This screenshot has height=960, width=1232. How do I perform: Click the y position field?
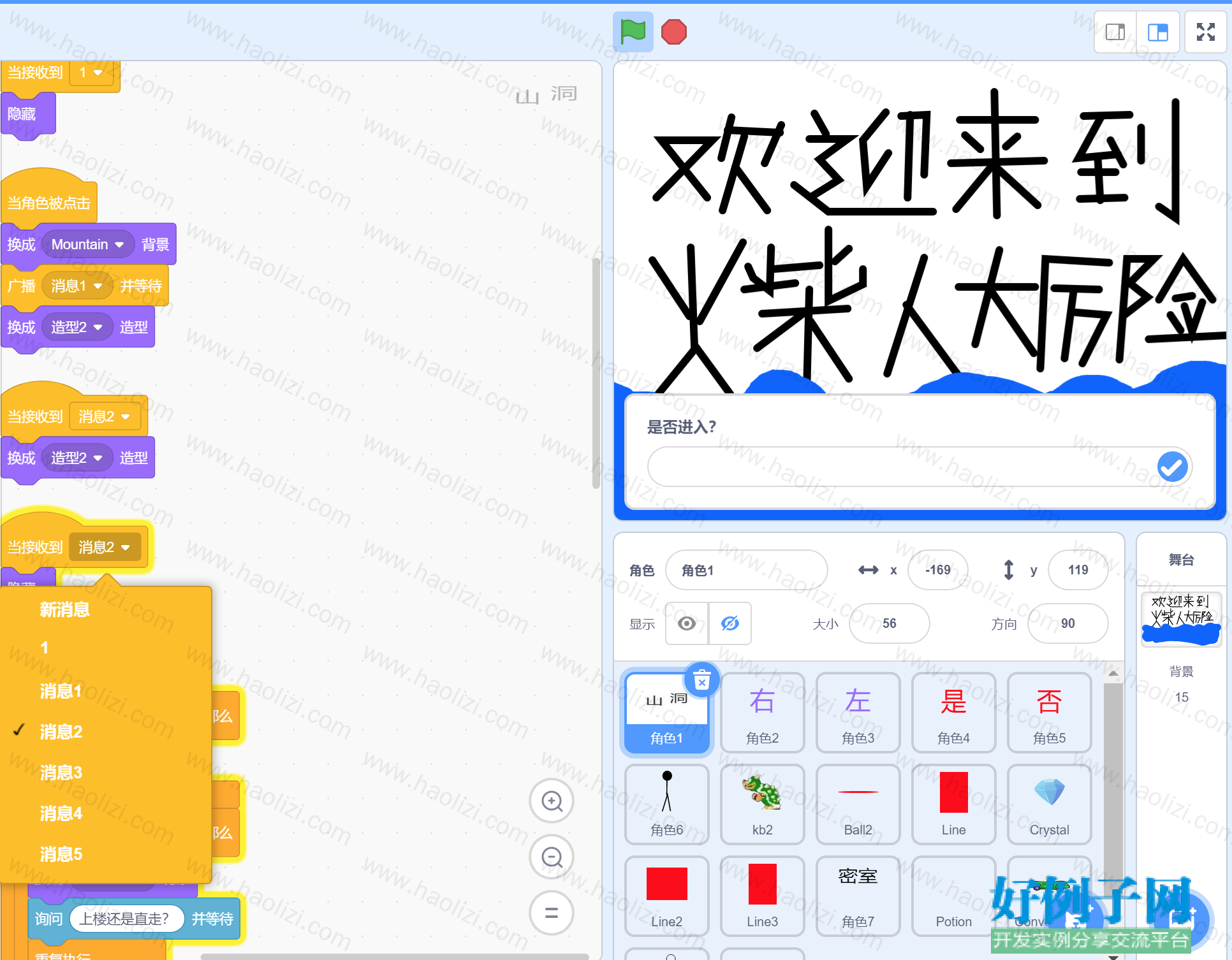(x=1078, y=570)
